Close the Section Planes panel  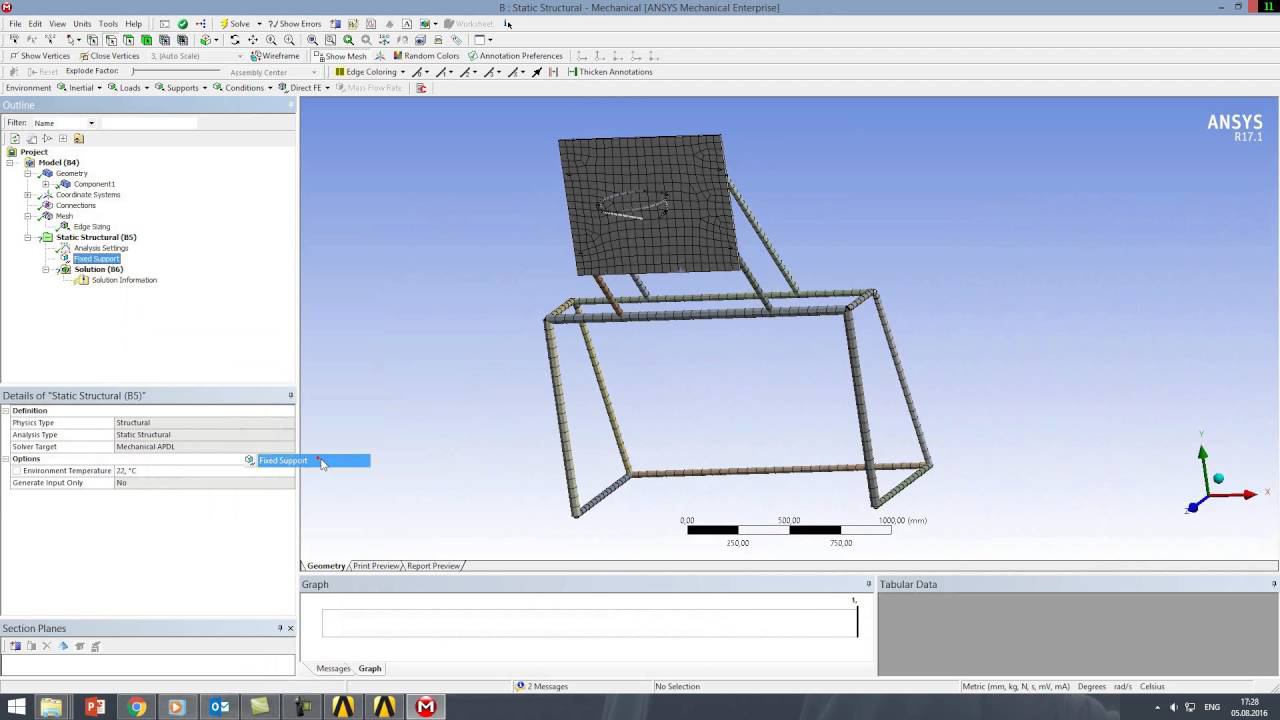tap(290, 628)
